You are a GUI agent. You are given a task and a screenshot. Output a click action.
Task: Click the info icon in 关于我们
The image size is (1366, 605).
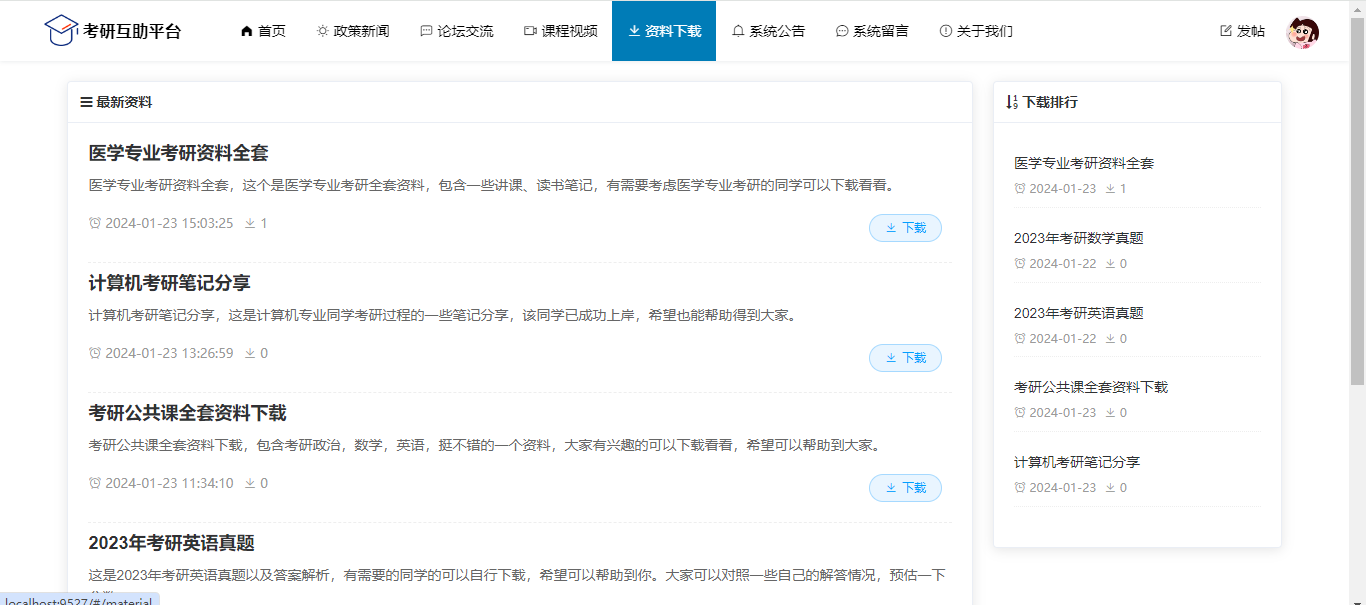[946, 31]
